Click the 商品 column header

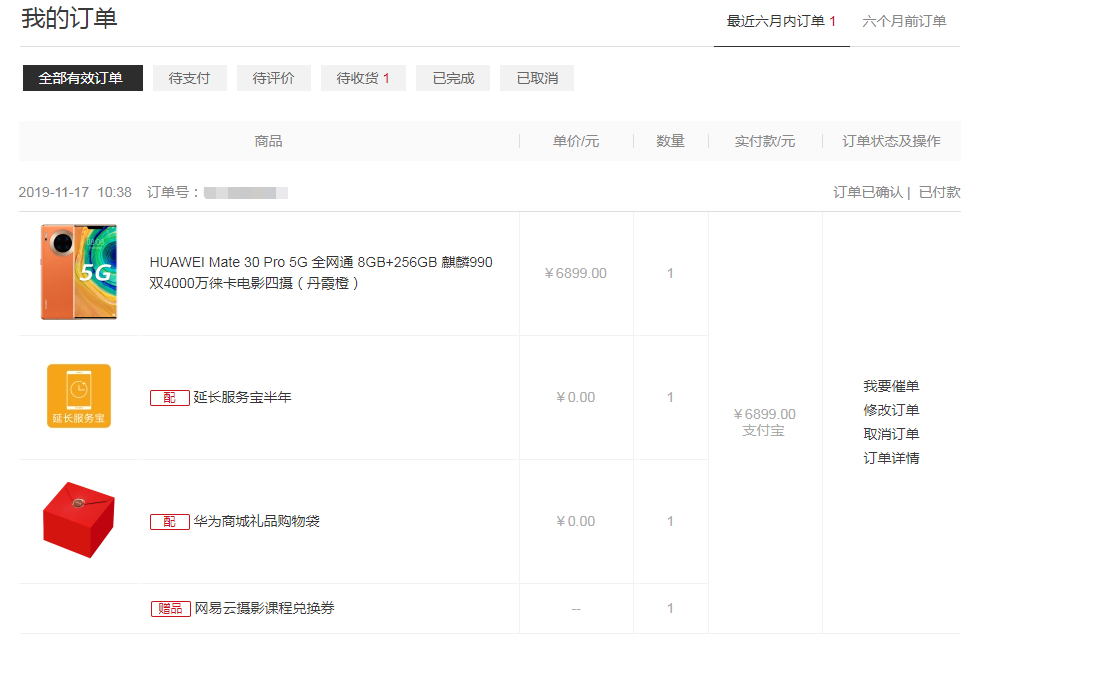[268, 141]
